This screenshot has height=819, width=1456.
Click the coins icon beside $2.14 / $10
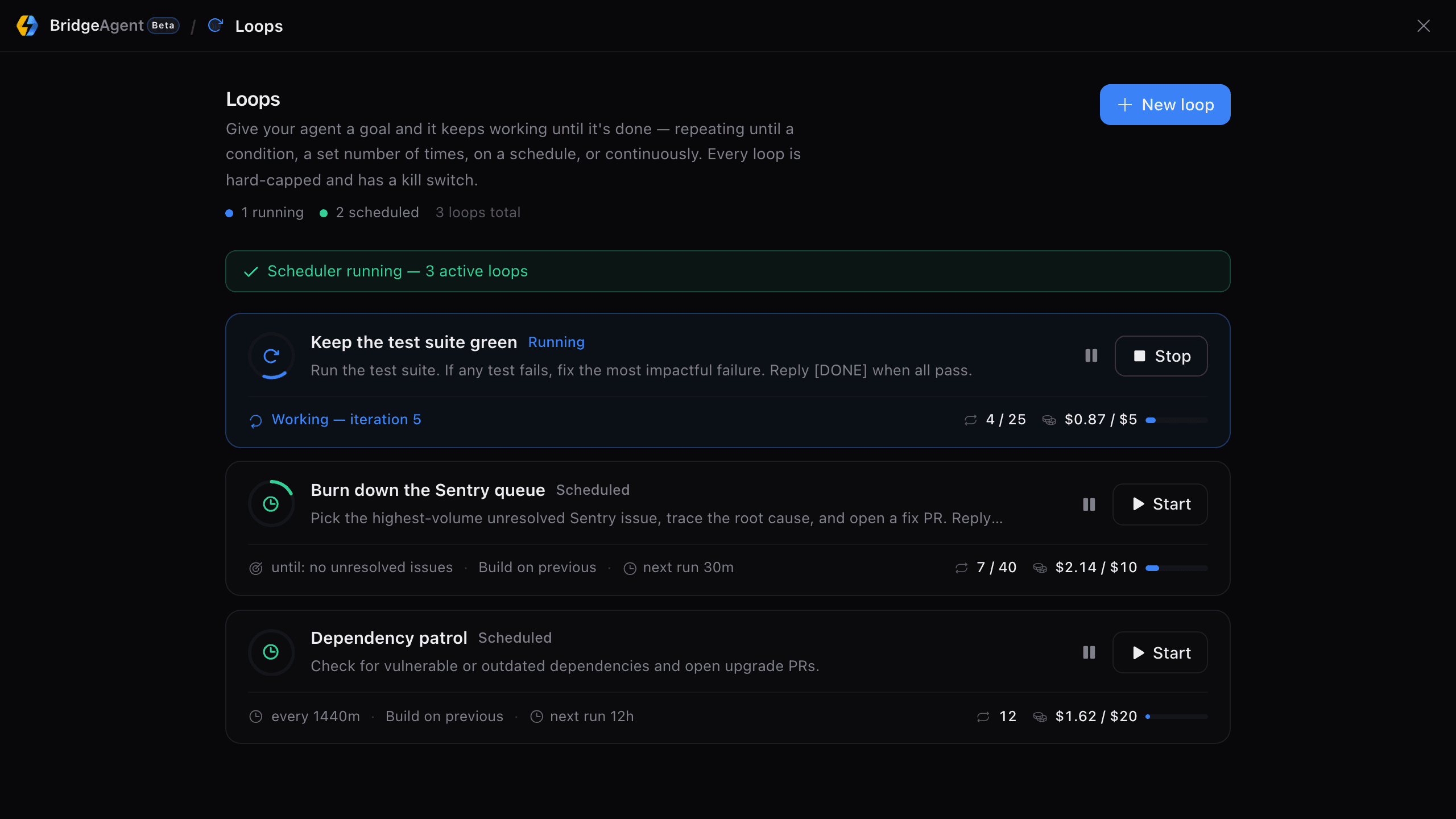tap(1040, 568)
